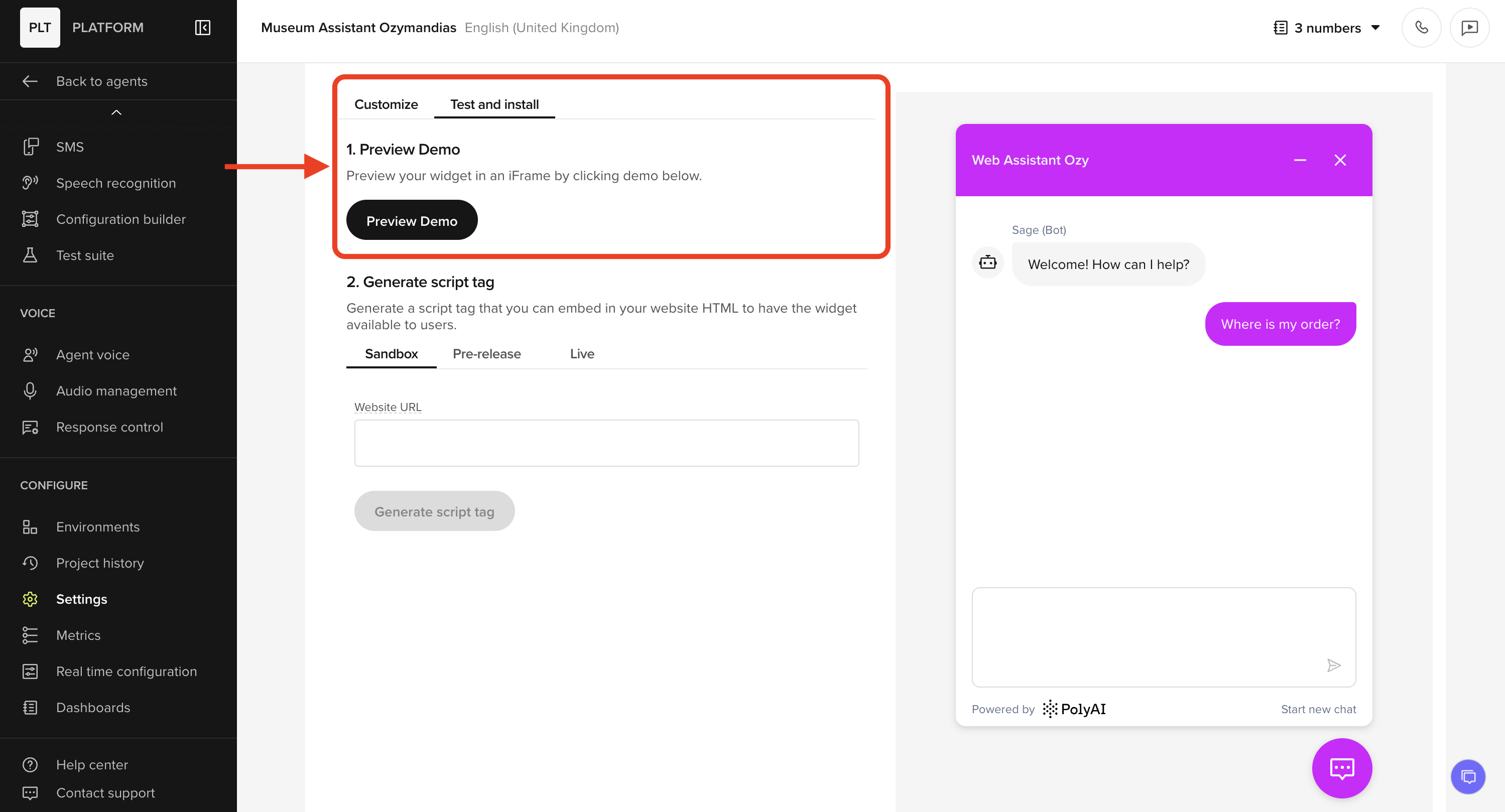The height and width of the screenshot is (812, 1505).
Task: Go back to agents
Action: (101, 81)
